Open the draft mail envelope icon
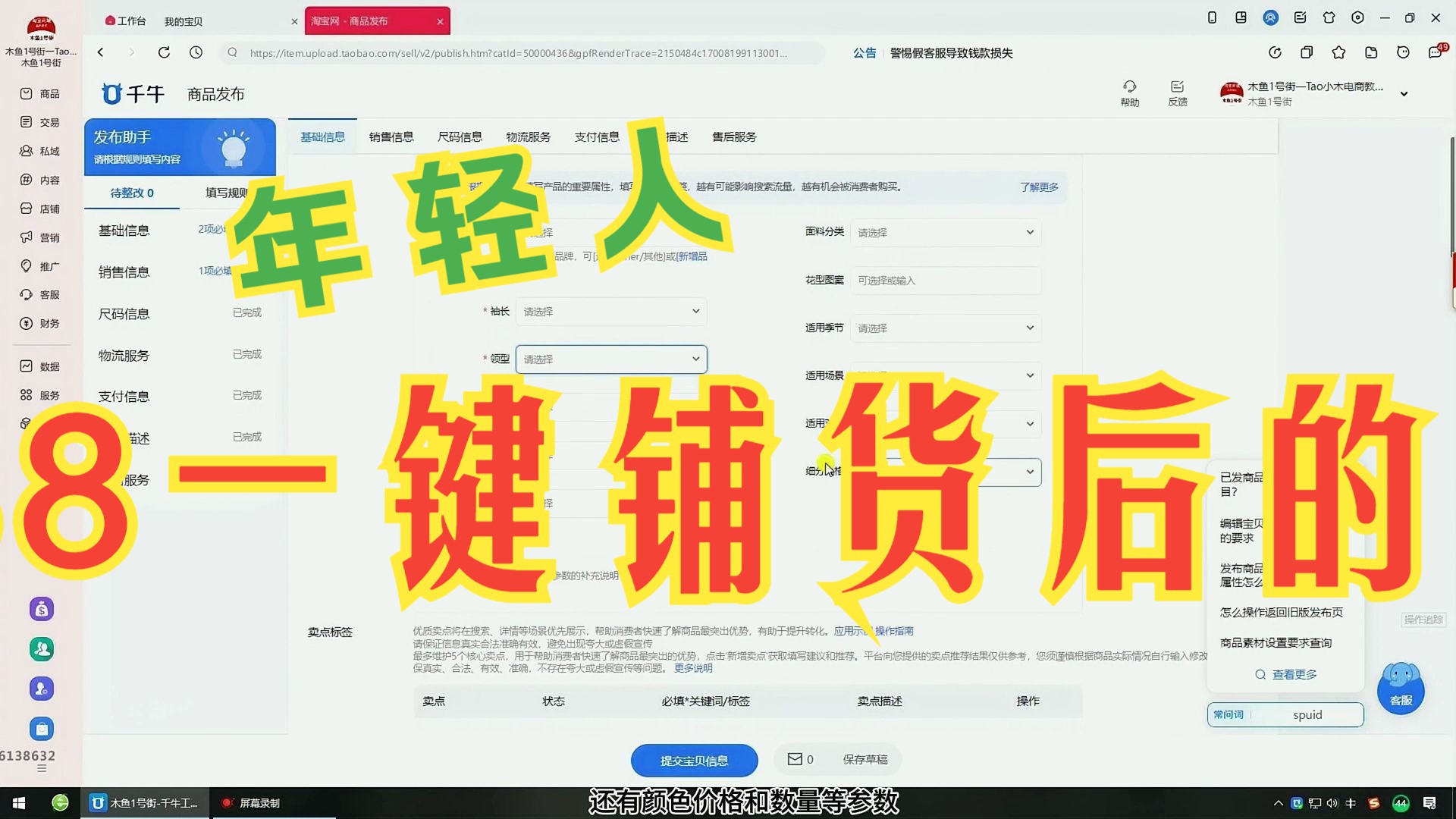The width and height of the screenshot is (1456, 819). [x=795, y=759]
